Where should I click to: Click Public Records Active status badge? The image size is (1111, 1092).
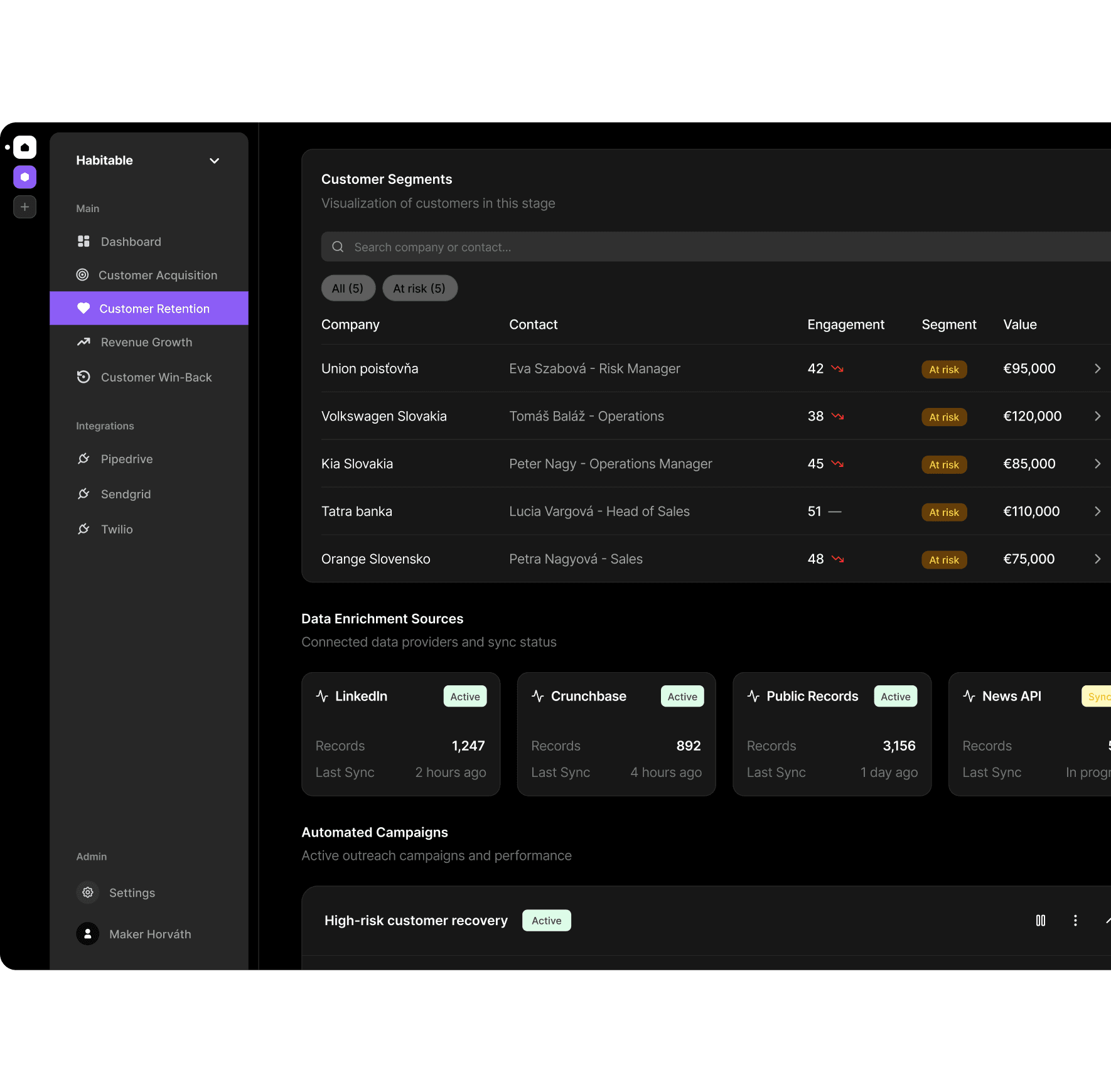[896, 696]
